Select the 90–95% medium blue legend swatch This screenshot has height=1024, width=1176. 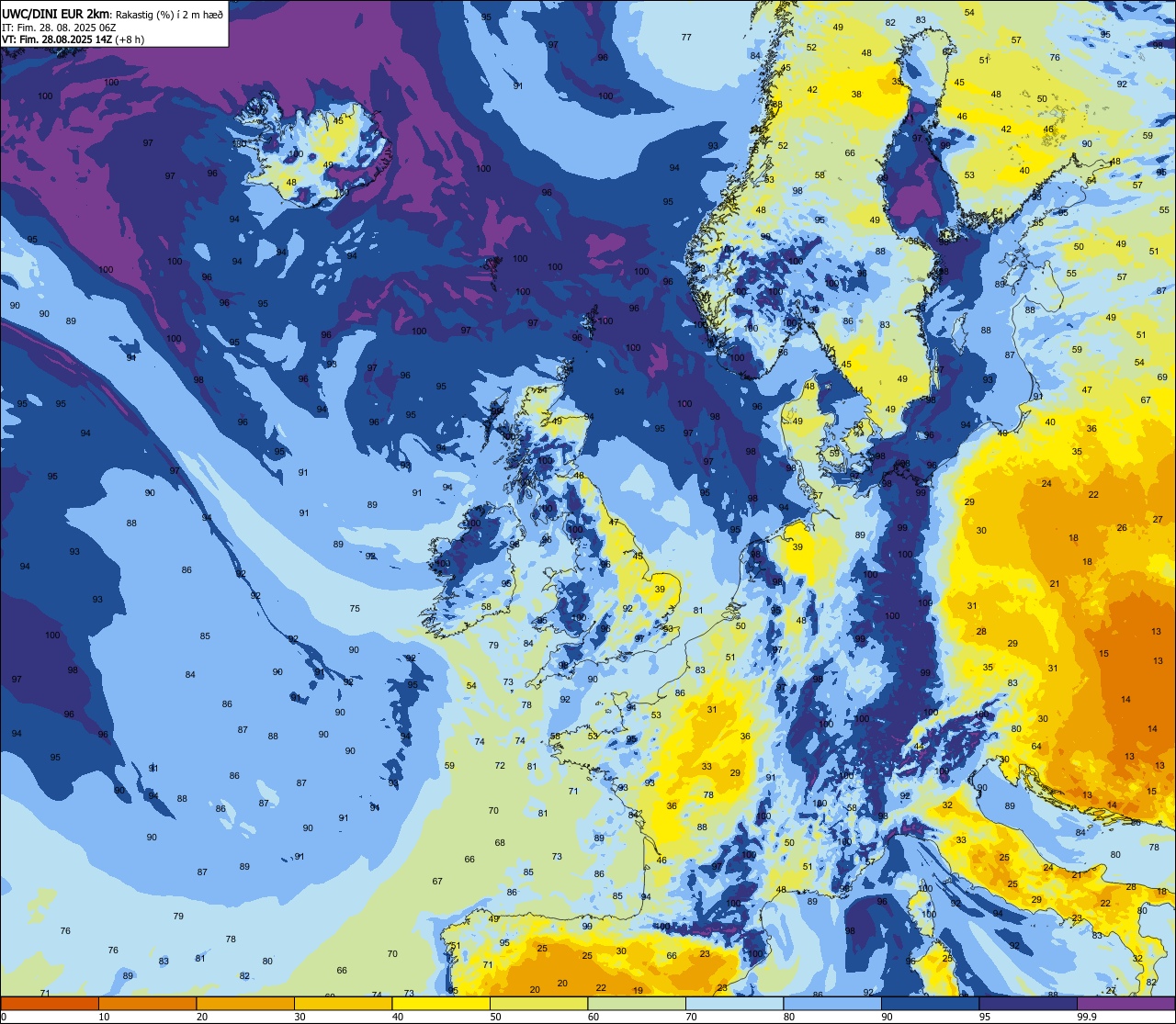[930, 1003]
